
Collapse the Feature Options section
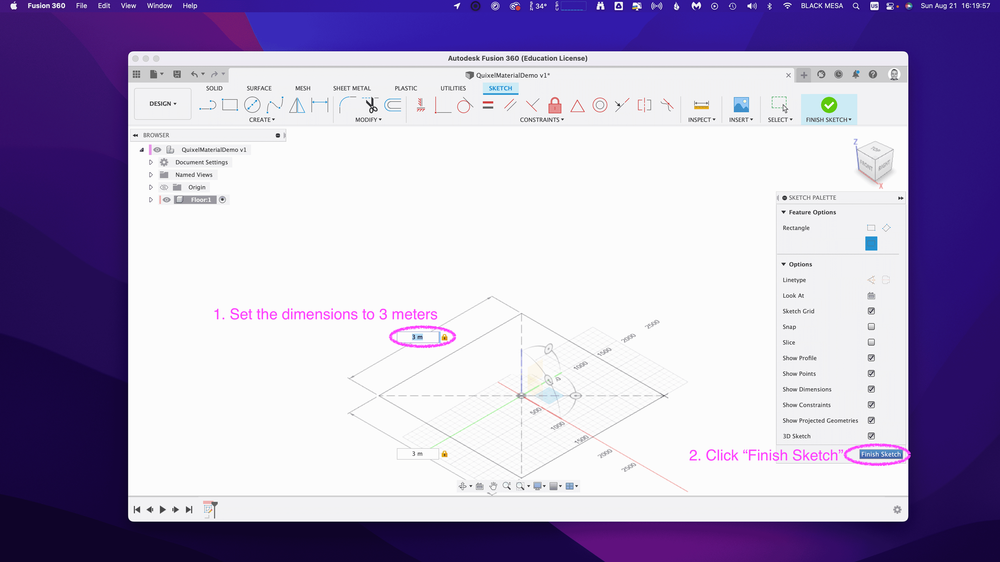784,212
